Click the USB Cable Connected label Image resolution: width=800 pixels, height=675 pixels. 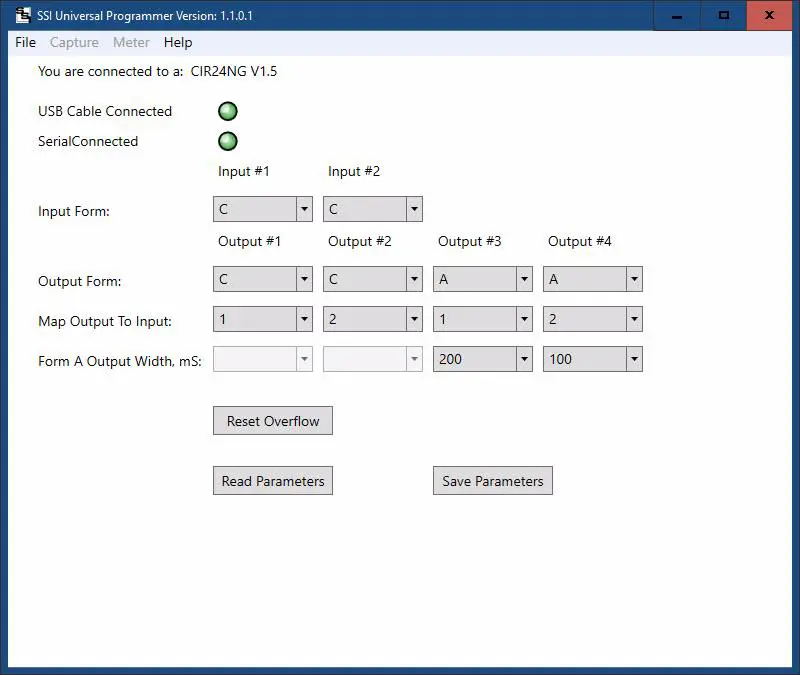[x=105, y=111]
